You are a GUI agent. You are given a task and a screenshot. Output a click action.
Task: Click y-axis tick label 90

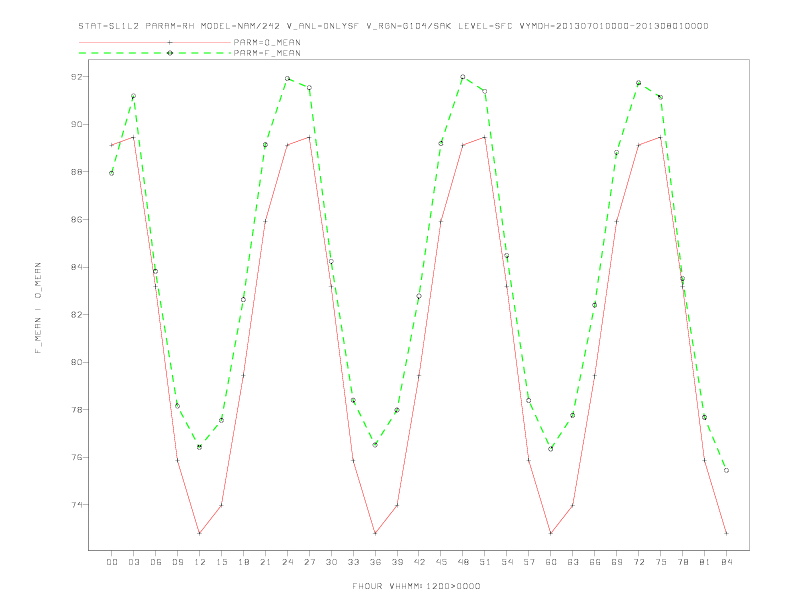pyautogui.click(x=76, y=124)
